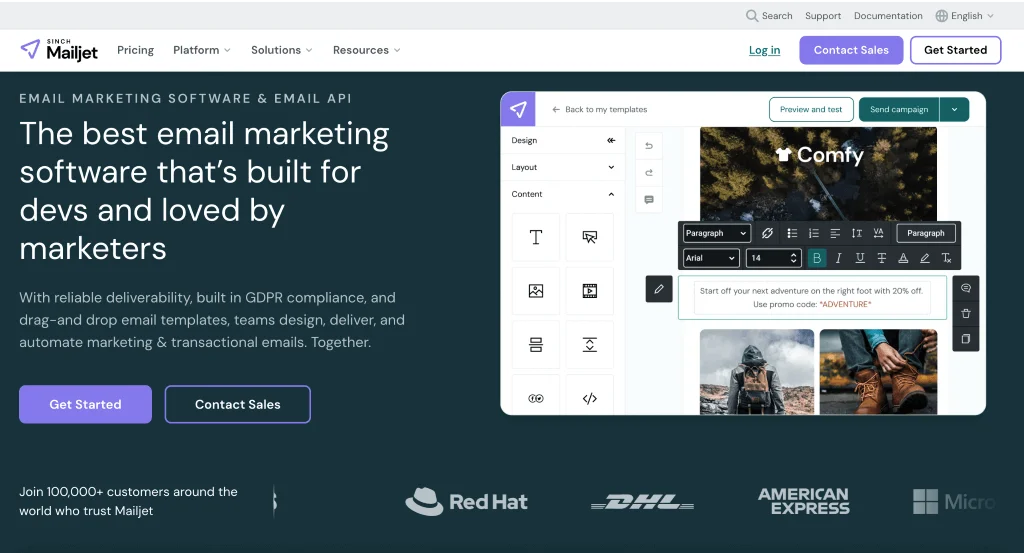
Task: Click the Red Hat logo
Action: (x=466, y=501)
